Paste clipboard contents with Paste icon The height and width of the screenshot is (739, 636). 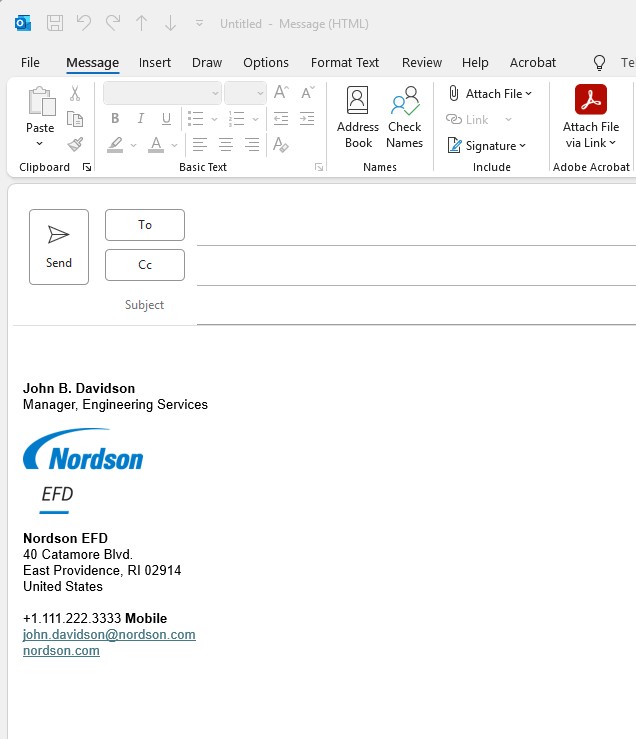point(42,101)
